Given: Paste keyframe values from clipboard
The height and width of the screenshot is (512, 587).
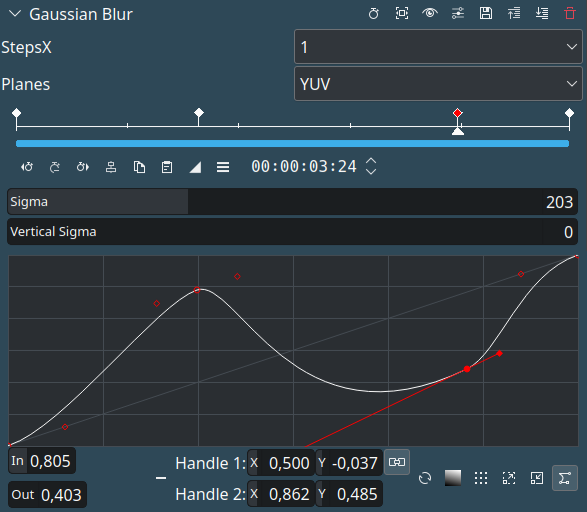Looking at the screenshot, I should tap(167, 167).
